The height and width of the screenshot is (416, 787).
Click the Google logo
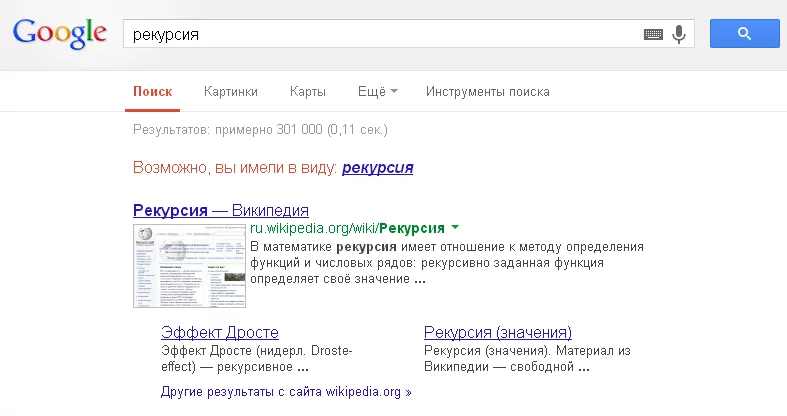coord(60,33)
